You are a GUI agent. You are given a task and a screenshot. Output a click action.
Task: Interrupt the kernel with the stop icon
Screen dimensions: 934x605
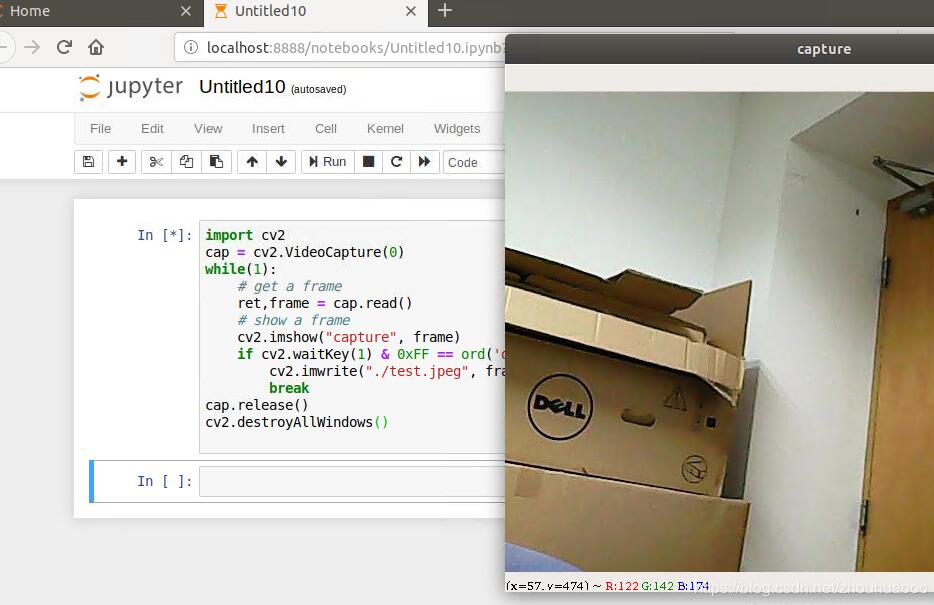coord(368,161)
